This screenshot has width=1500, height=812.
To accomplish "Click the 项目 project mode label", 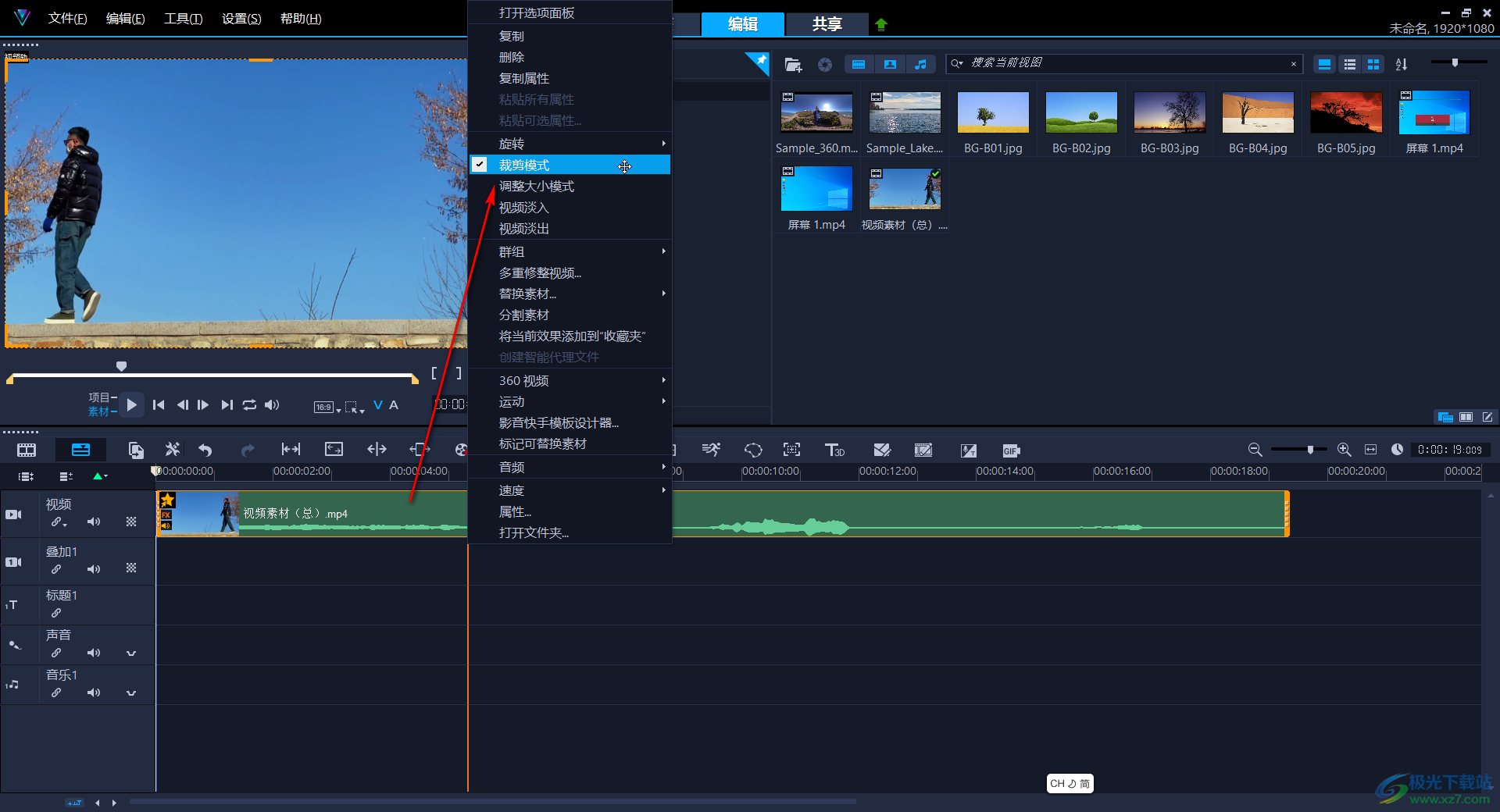I will point(98,397).
